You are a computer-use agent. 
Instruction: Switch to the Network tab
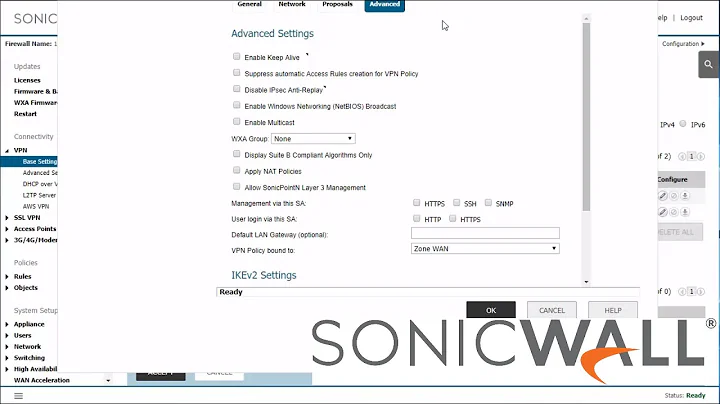point(292,5)
